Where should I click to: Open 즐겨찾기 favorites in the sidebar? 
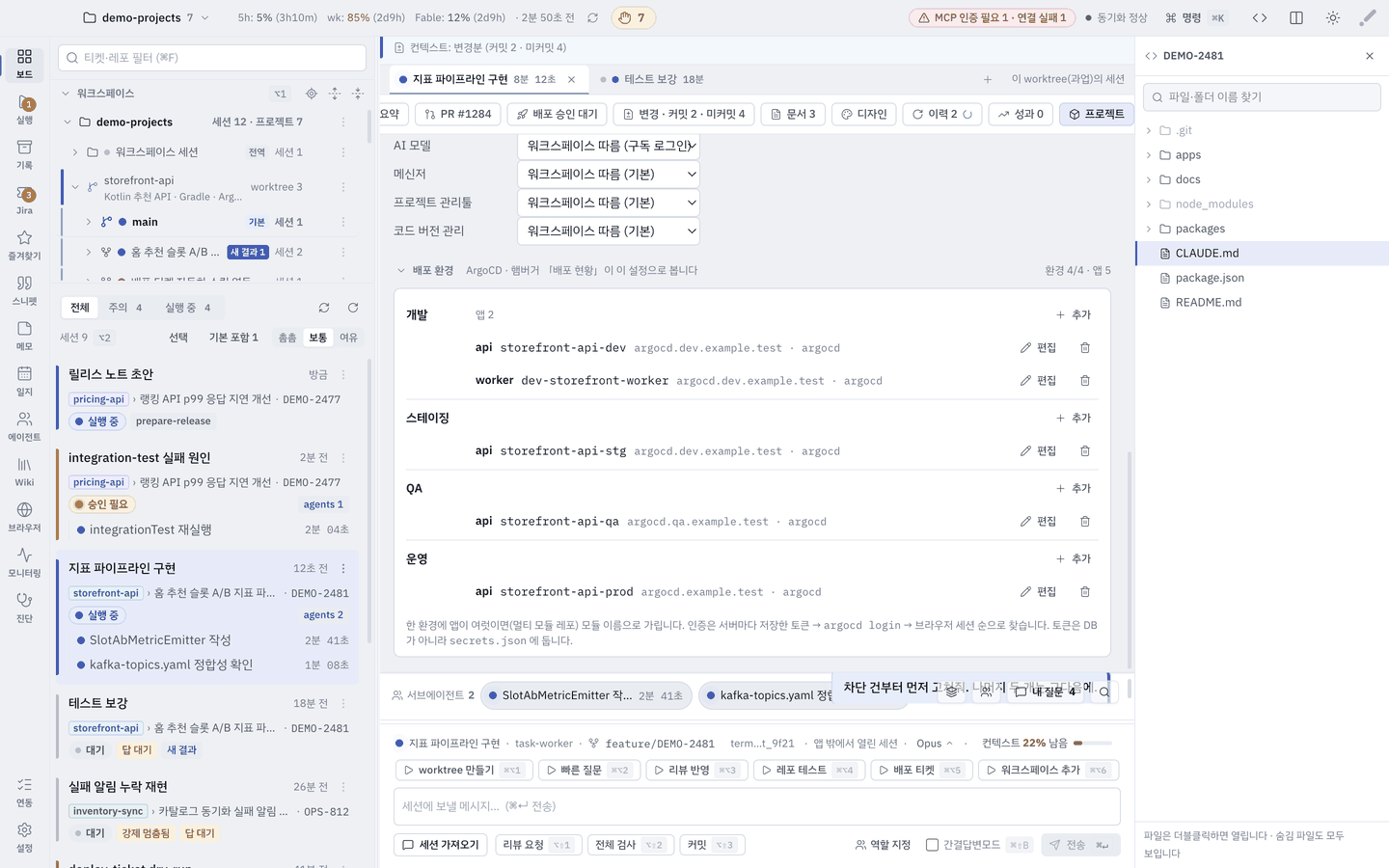click(x=24, y=245)
